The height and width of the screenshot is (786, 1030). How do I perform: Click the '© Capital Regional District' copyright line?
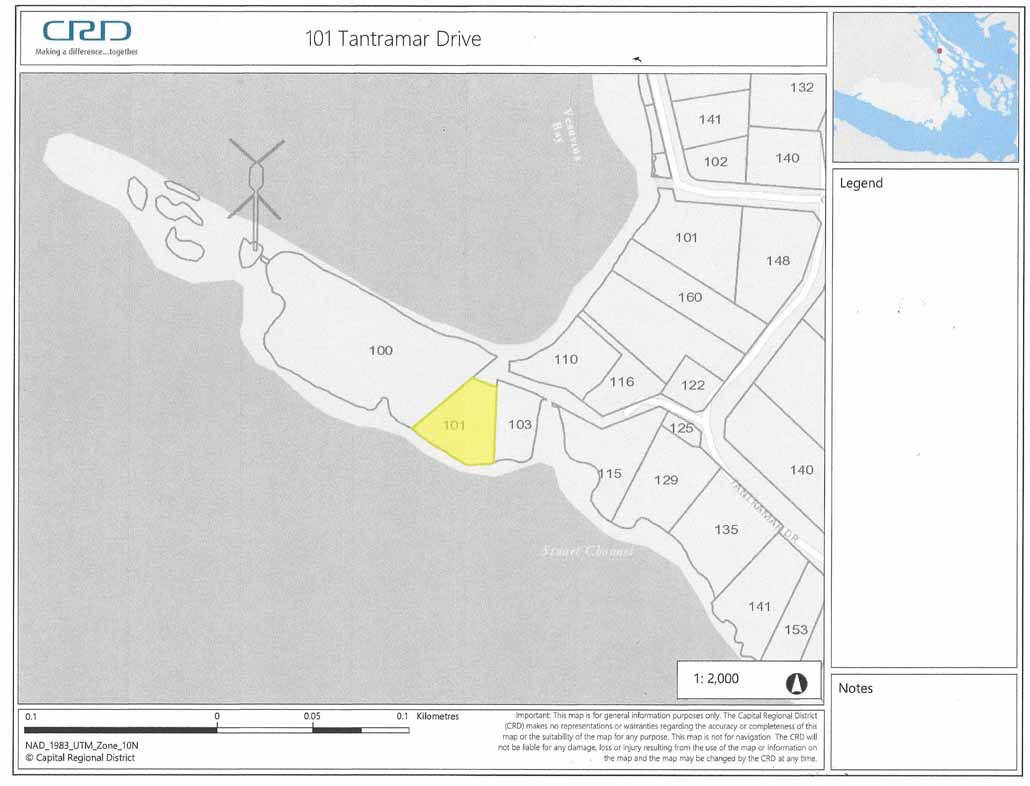(80, 758)
